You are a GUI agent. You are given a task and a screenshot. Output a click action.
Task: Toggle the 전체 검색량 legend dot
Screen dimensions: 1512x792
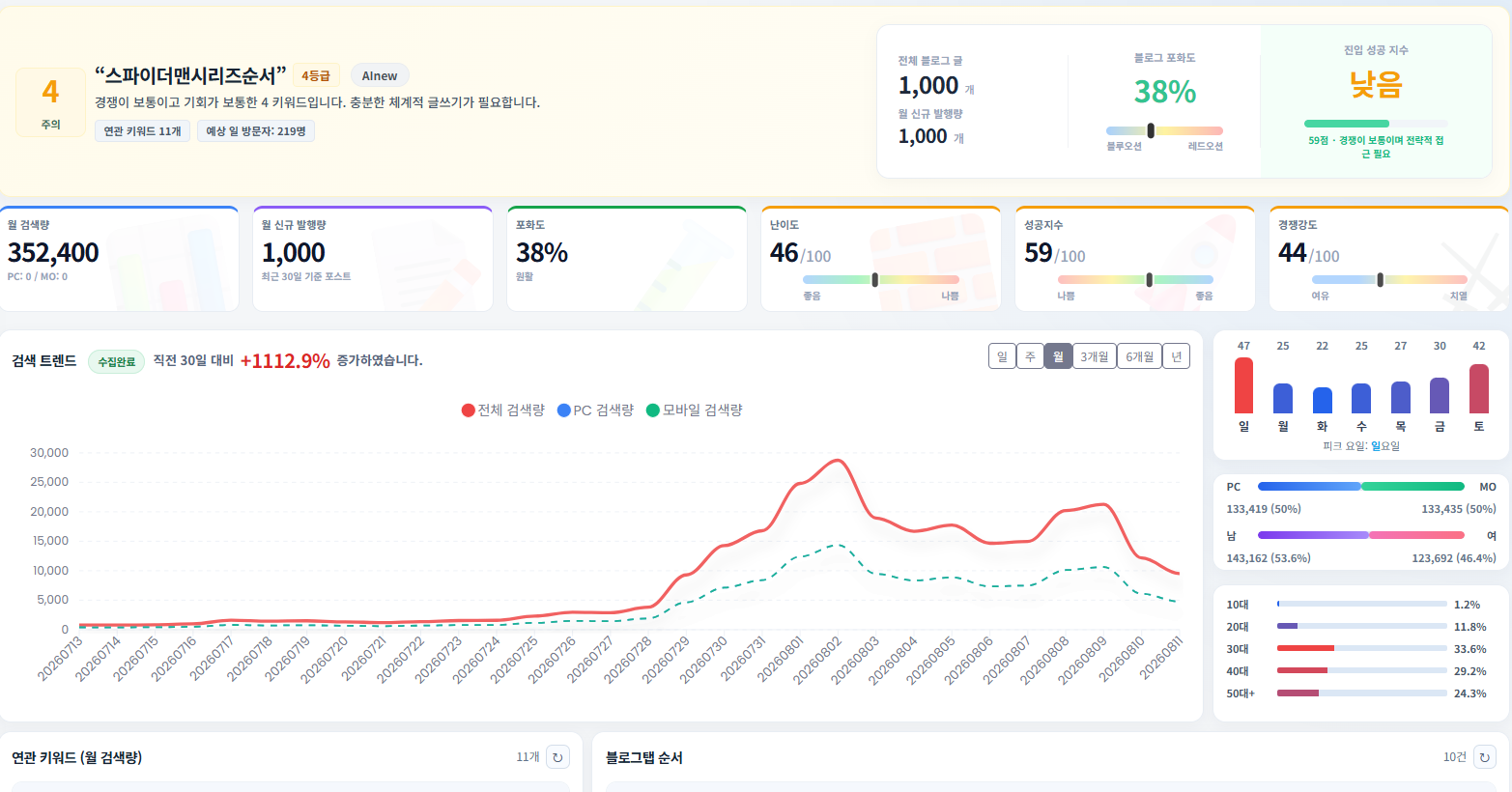pos(469,410)
